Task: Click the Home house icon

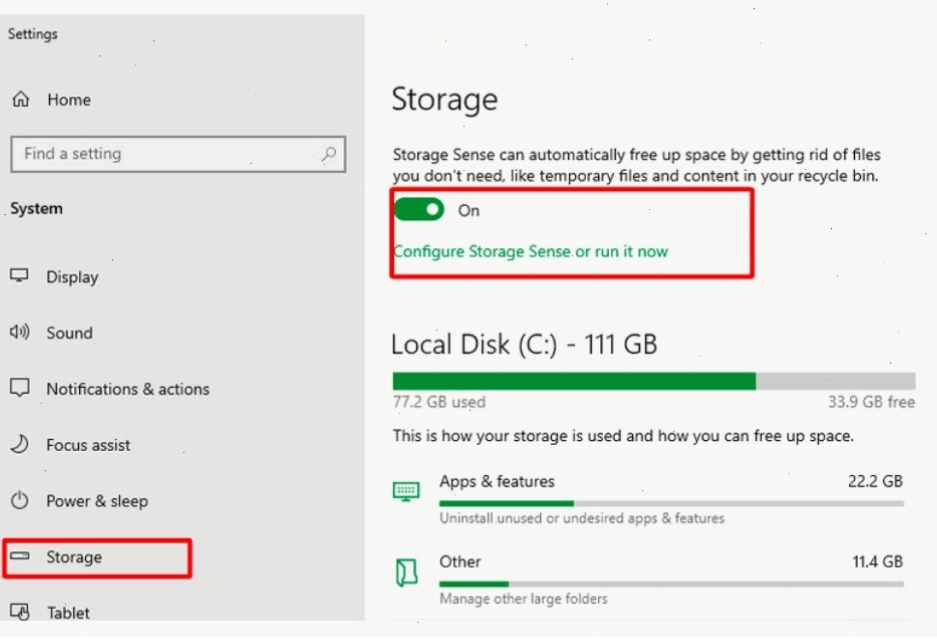Action: click(x=21, y=99)
